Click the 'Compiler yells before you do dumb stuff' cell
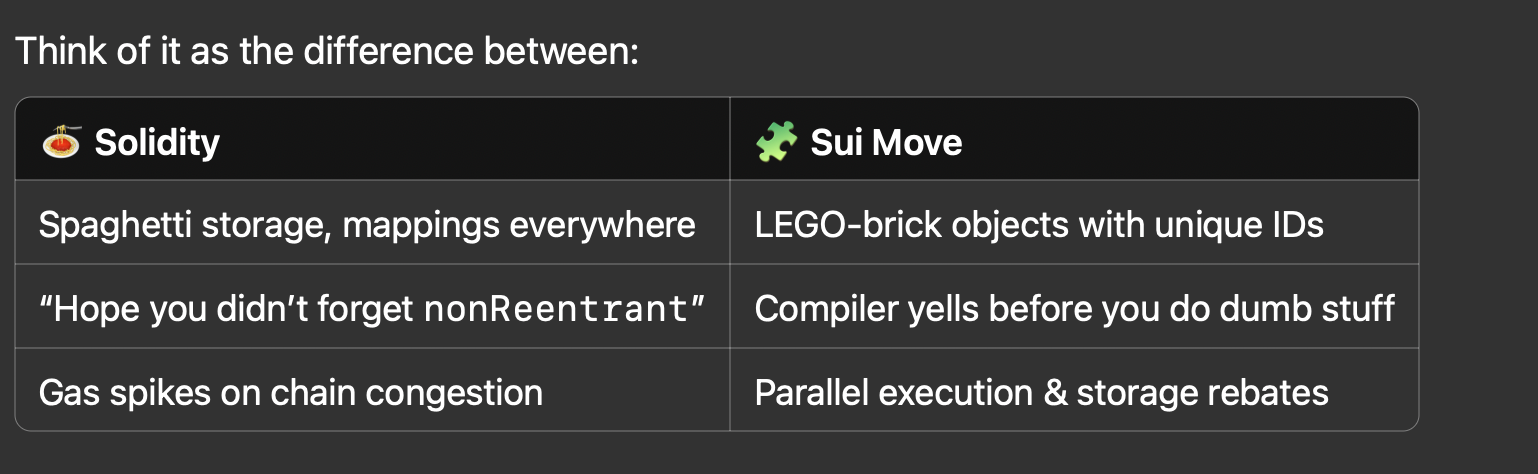 pyautogui.click(x=1074, y=308)
